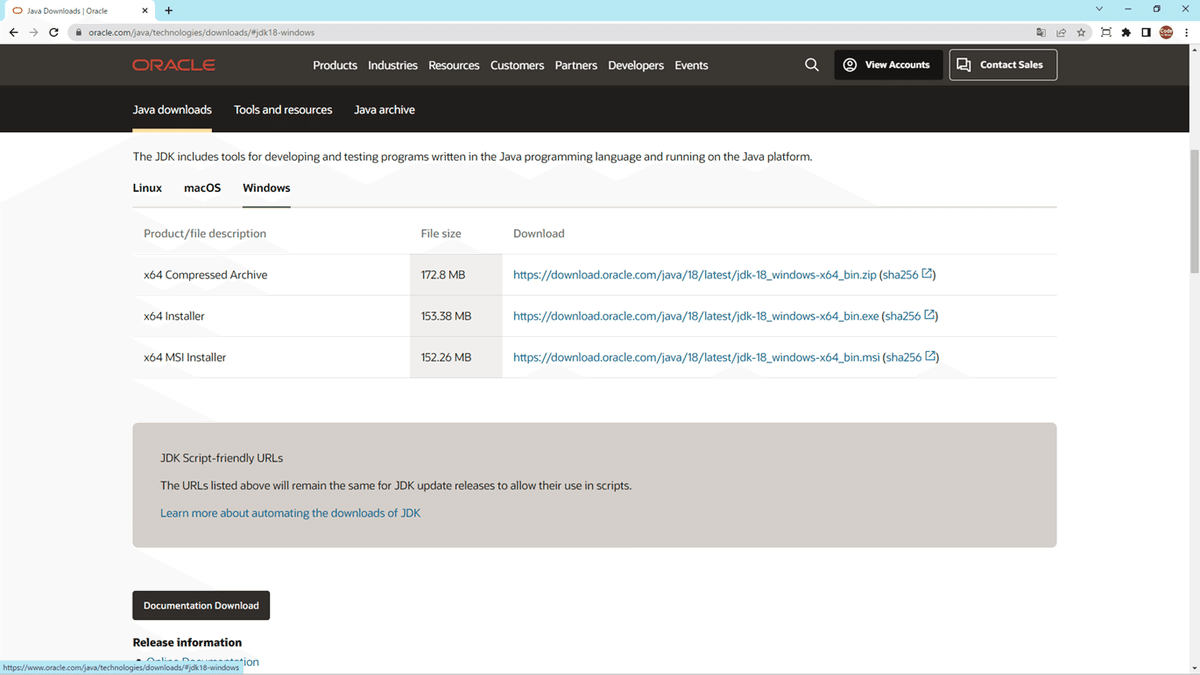
Task: Click the browser back arrow
Action: tap(14, 32)
